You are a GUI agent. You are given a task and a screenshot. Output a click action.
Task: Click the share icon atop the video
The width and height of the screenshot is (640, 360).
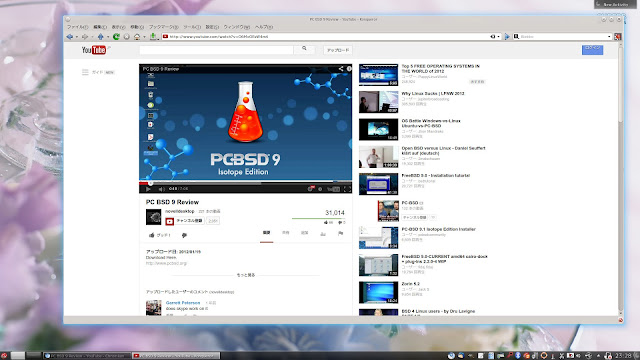coord(340,69)
